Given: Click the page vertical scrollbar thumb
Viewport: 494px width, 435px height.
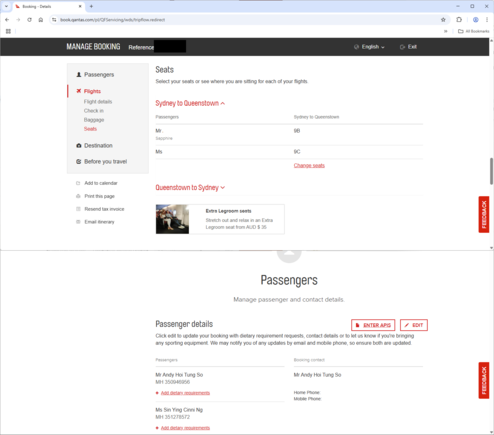Looking at the screenshot, I should pyautogui.click(x=491, y=171).
